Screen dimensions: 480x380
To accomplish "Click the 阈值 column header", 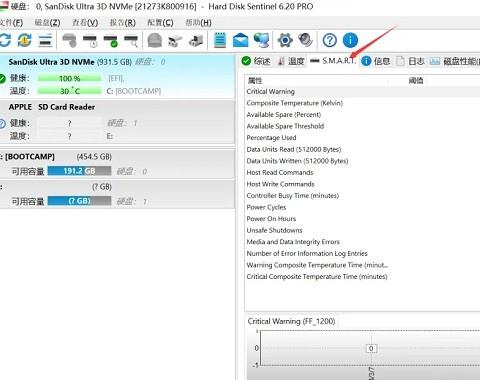I will tap(416, 80).
